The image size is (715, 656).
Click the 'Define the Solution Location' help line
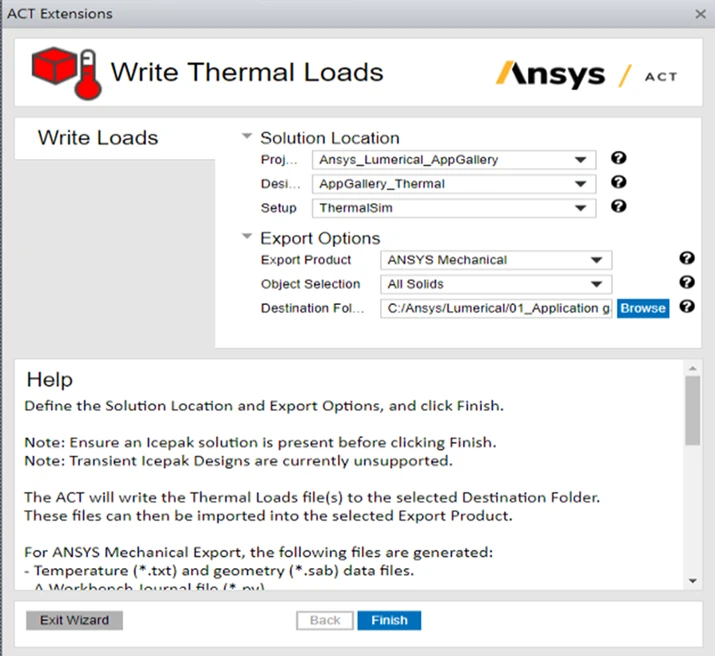(264, 406)
